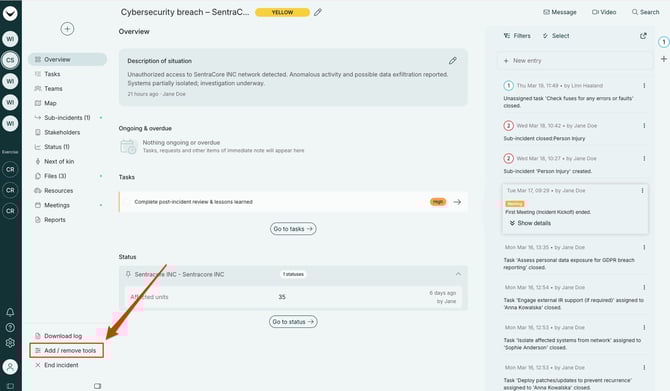Click the Affected units status row

293,297
